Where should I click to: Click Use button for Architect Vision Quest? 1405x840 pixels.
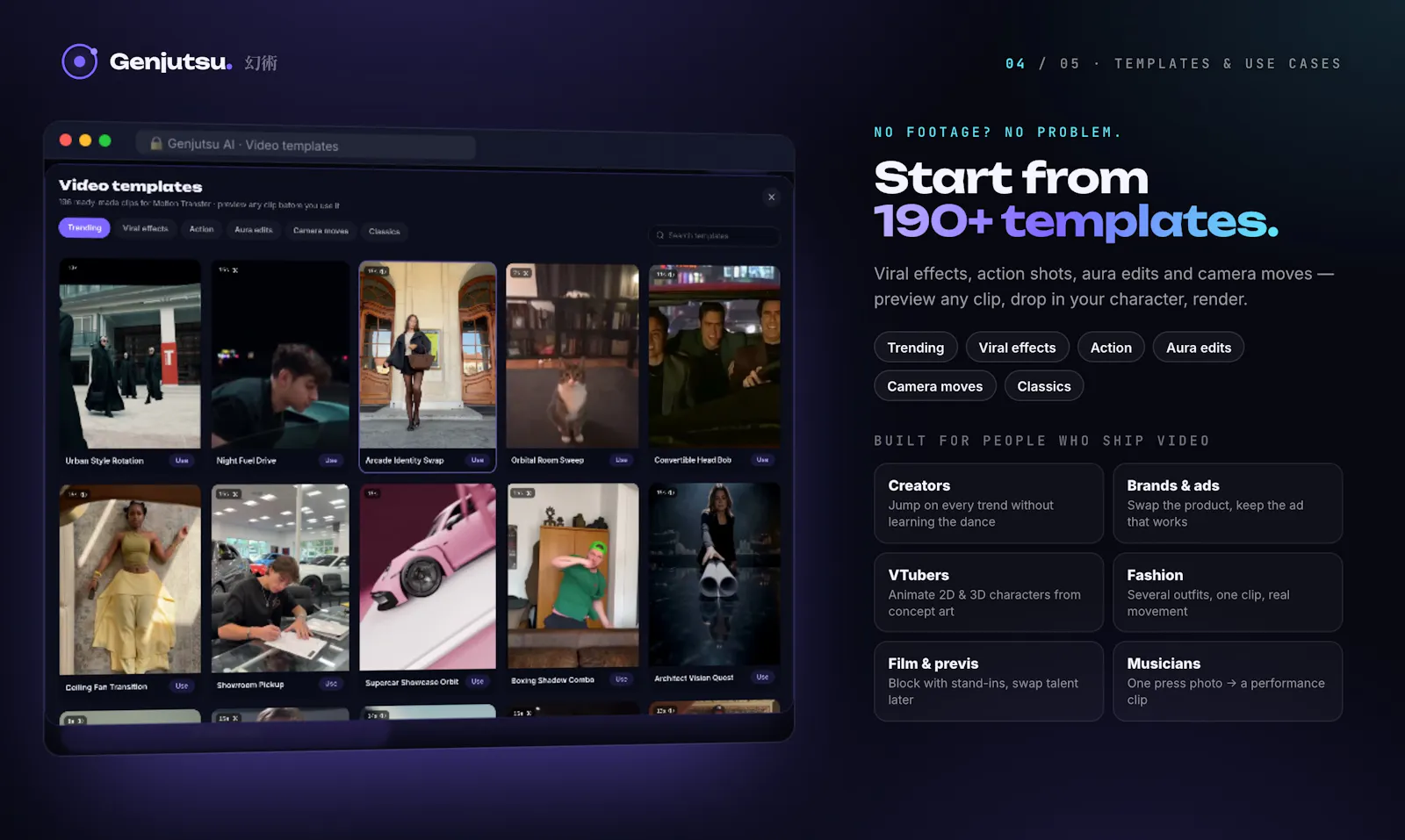point(762,677)
